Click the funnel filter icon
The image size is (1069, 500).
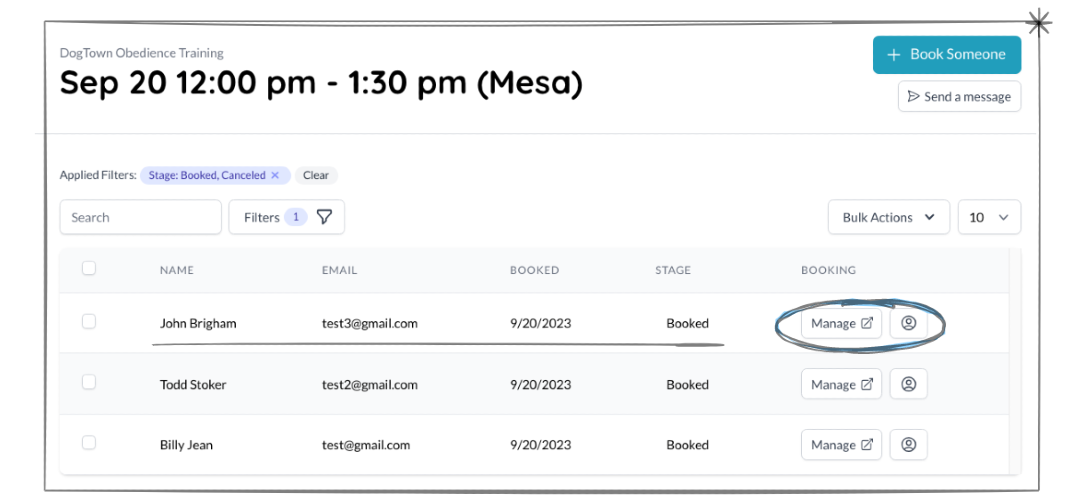(325, 217)
